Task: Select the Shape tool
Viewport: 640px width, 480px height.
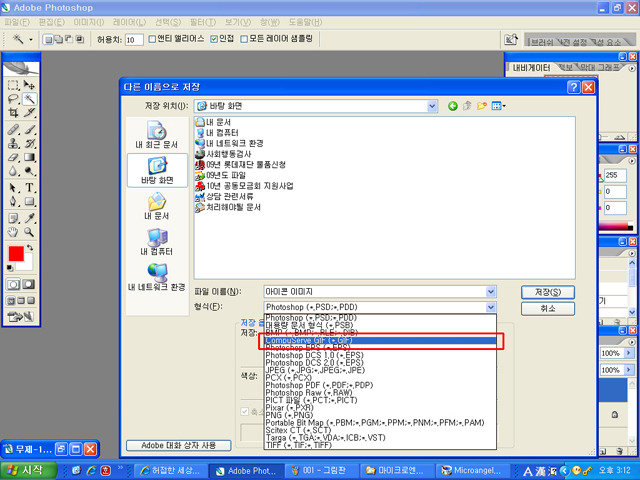Action: (x=29, y=202)
